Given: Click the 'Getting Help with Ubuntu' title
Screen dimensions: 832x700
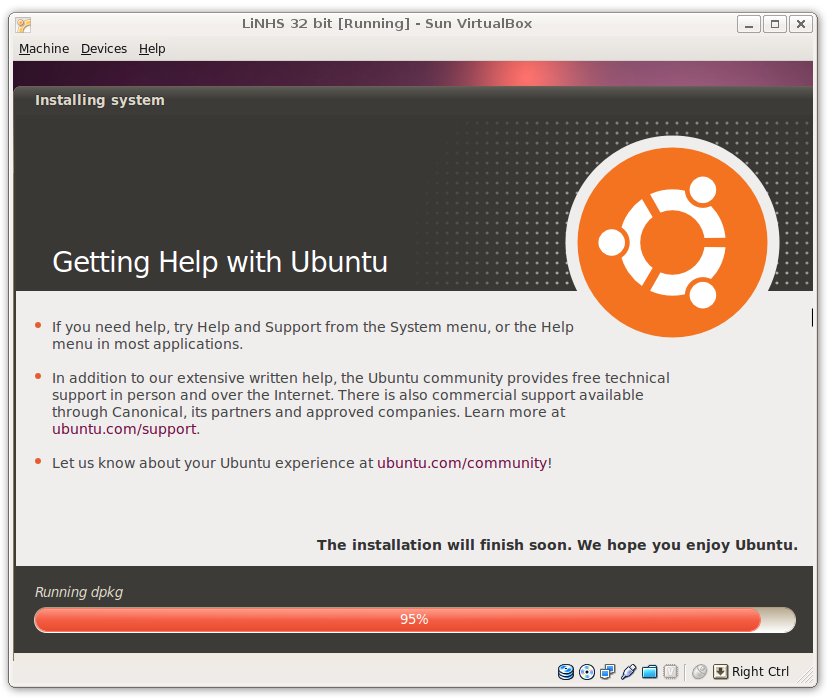Looking at the screenshot, I should (x=220, y=262).
